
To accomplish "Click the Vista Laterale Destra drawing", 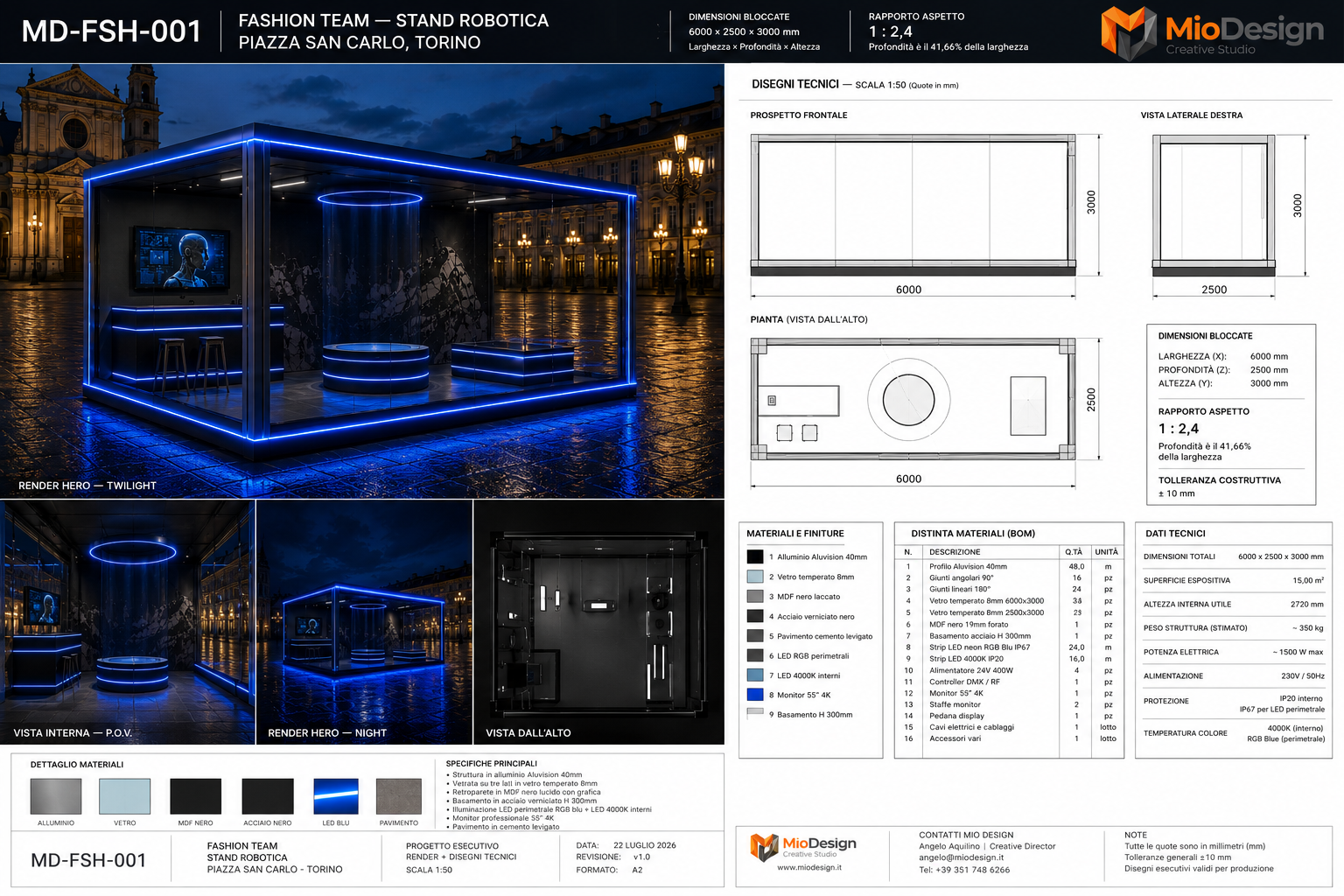I will click(1214, 205).
